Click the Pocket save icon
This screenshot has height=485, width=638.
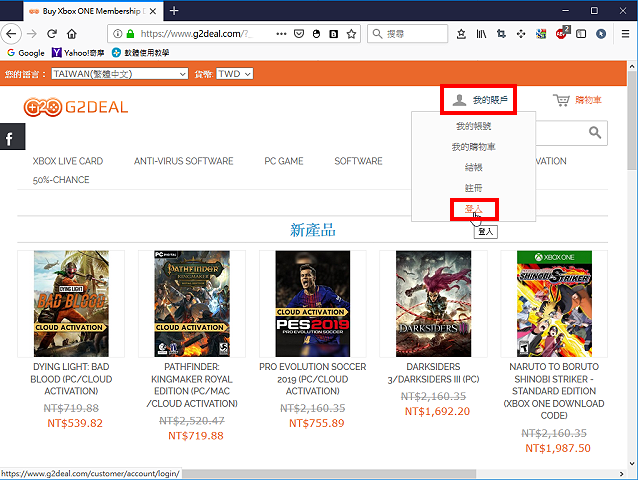point(299,34)
